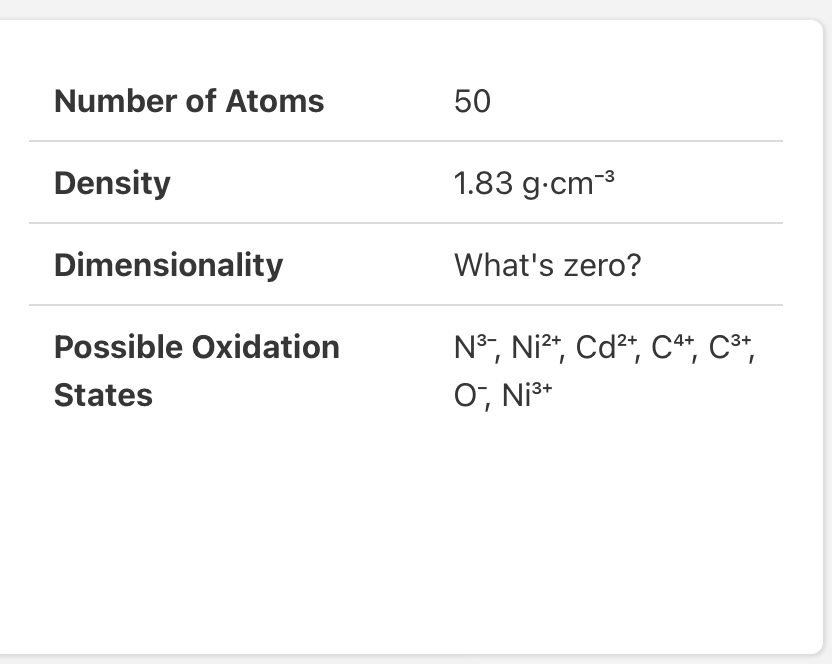Image resolution: width=832 pixels, height=664 pixels.
Task: Click the gray background above the card
Action: 416,9
